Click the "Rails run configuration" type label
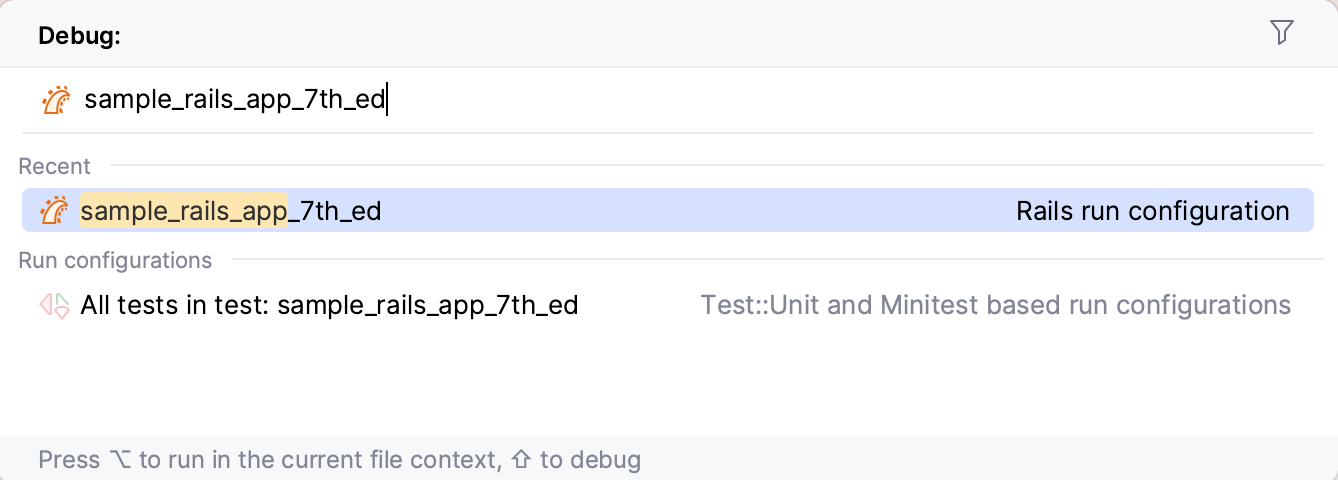The image size is (1338, 480). coord(1152,211)
